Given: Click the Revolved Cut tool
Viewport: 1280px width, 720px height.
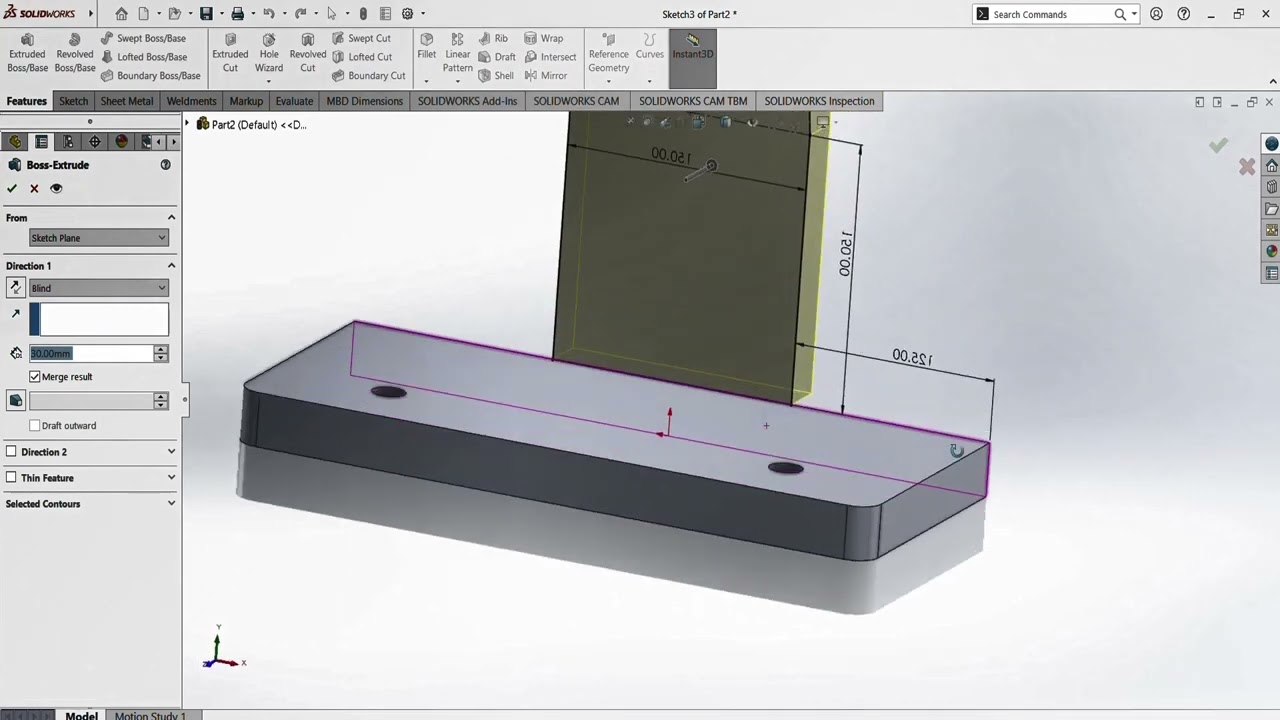Looking at the screenshot, I should pyautogui.click(x=308, y=53).
